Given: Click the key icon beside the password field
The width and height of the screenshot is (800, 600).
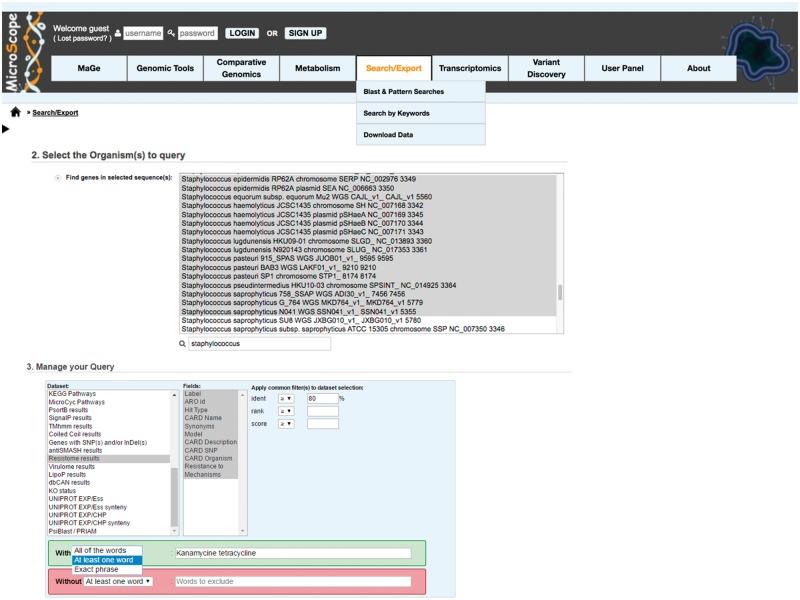Looking at the screenshot, I should [x=172, y=33].
